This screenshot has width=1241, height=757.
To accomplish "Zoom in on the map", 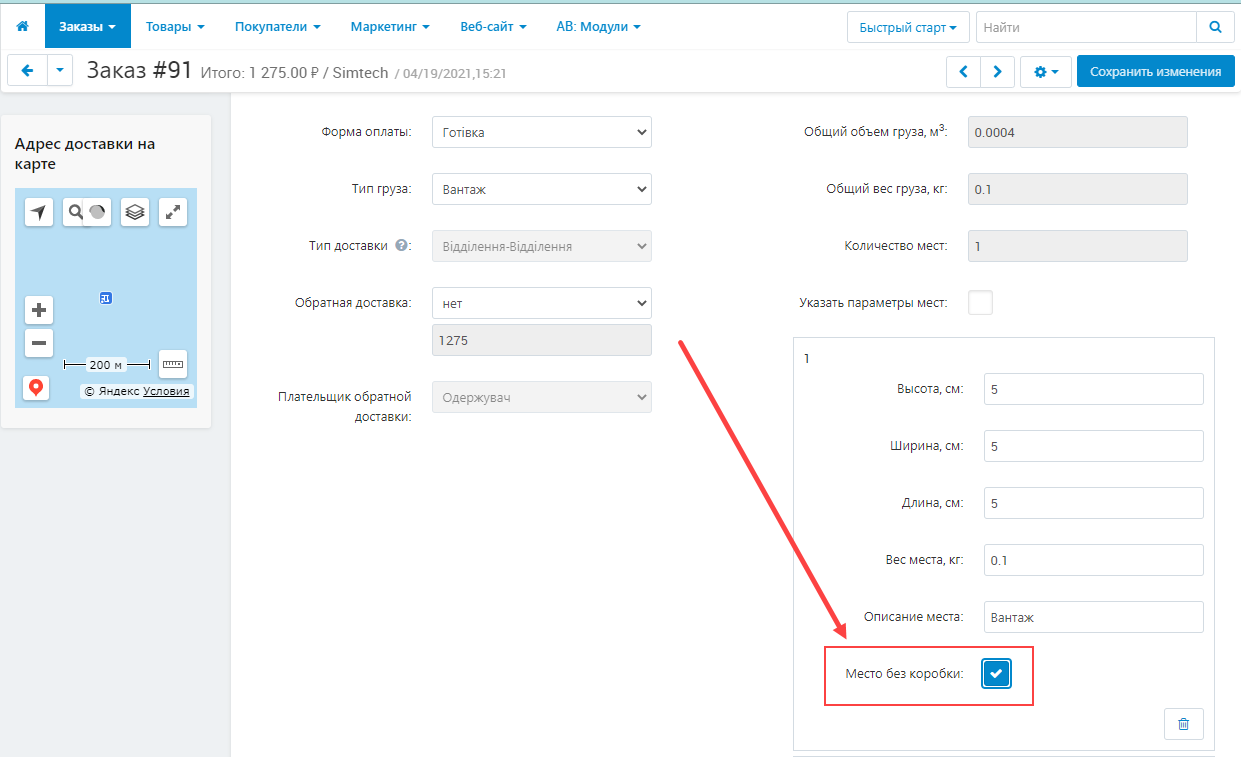I will tap(39, 310).
